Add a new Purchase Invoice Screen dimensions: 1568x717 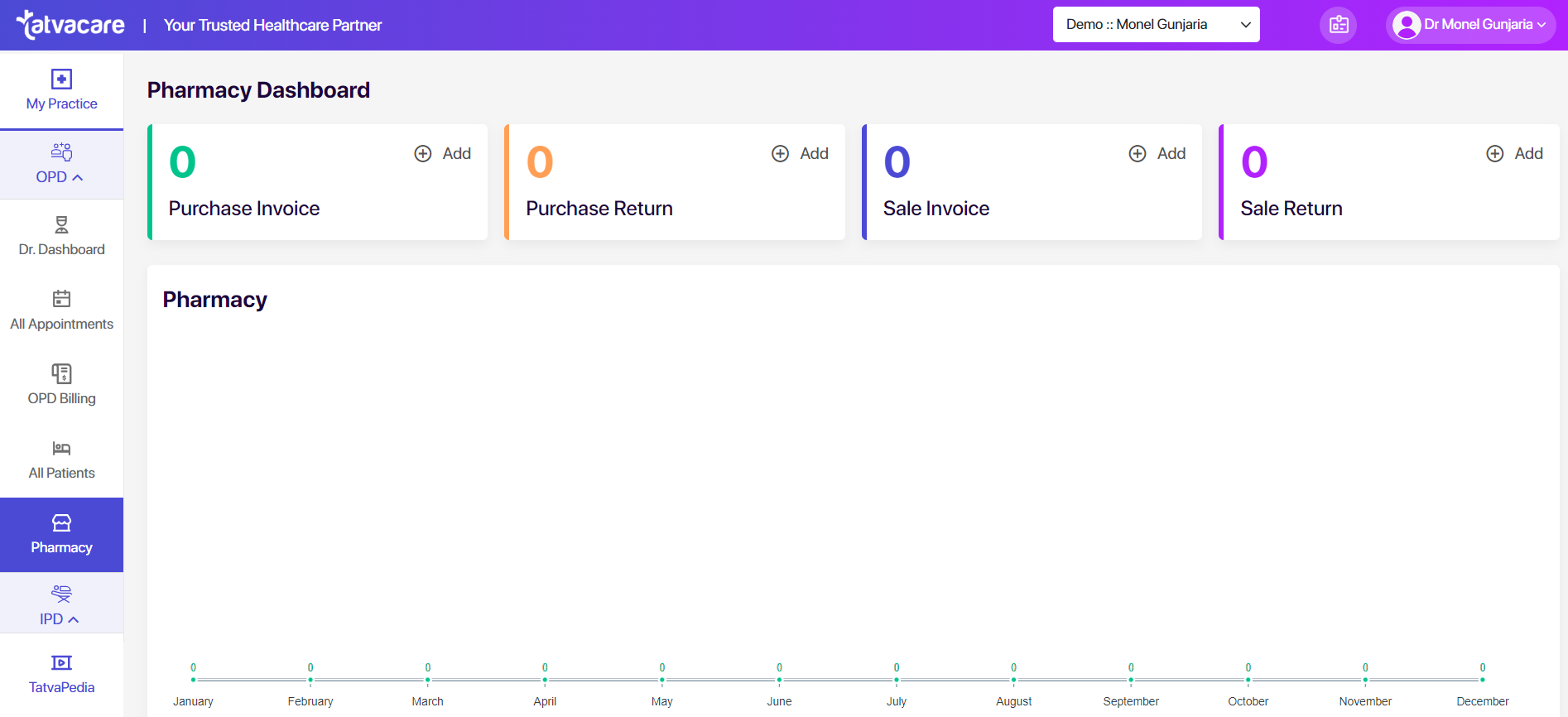pos(443,154)
